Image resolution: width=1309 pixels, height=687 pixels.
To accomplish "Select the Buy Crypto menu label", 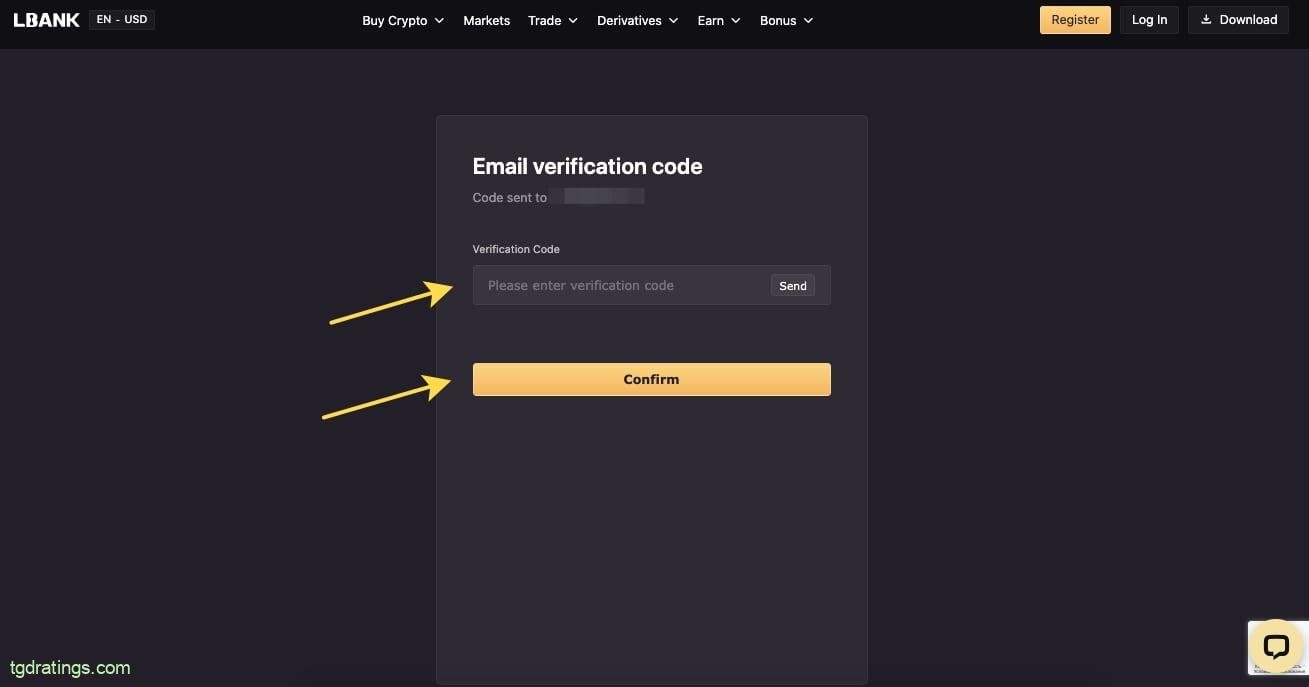I will coord(394,21).
